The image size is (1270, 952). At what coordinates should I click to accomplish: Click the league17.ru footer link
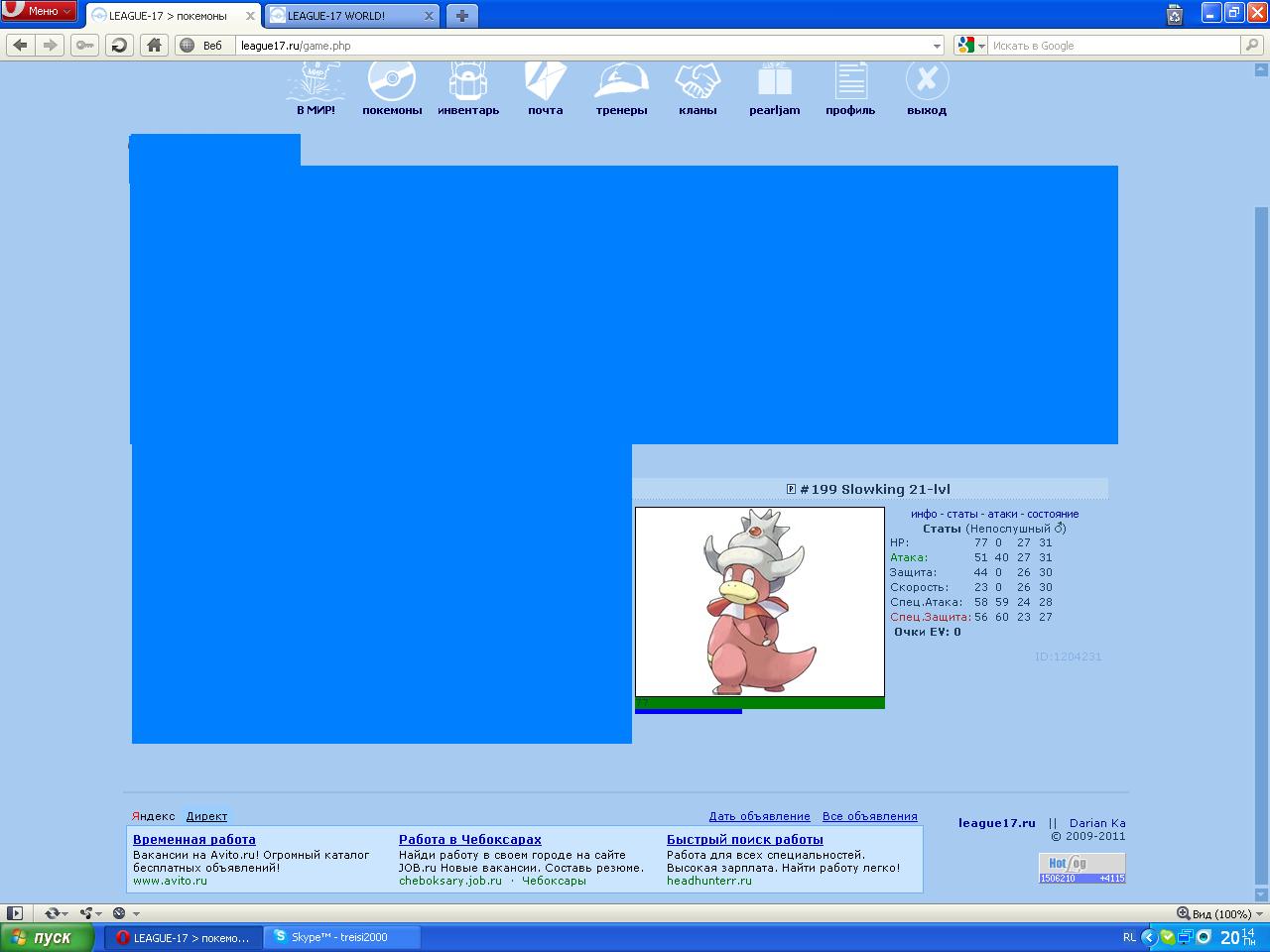[x=997, y=823]
